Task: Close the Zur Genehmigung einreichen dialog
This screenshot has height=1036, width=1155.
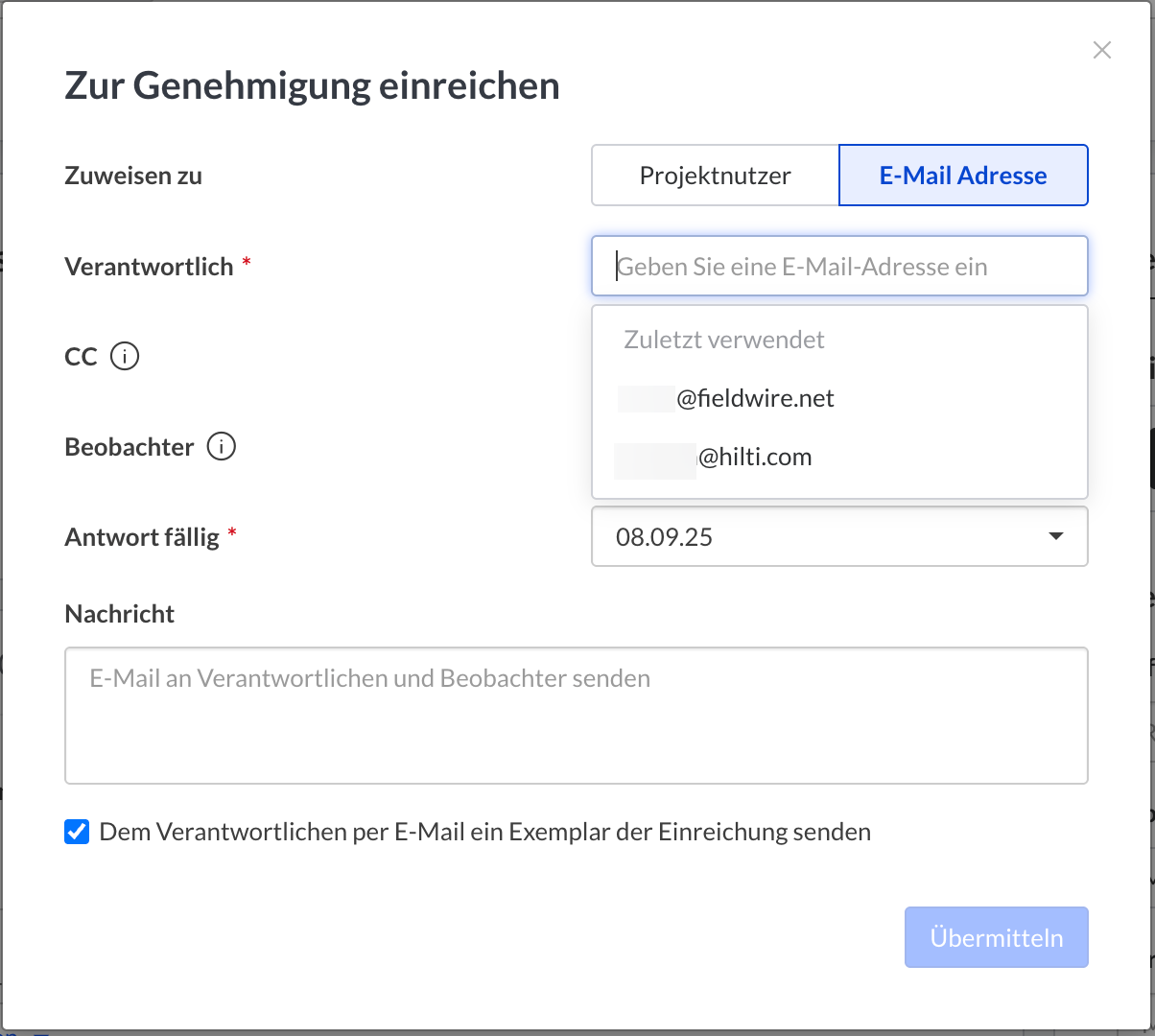Action: pos(1101,51)
